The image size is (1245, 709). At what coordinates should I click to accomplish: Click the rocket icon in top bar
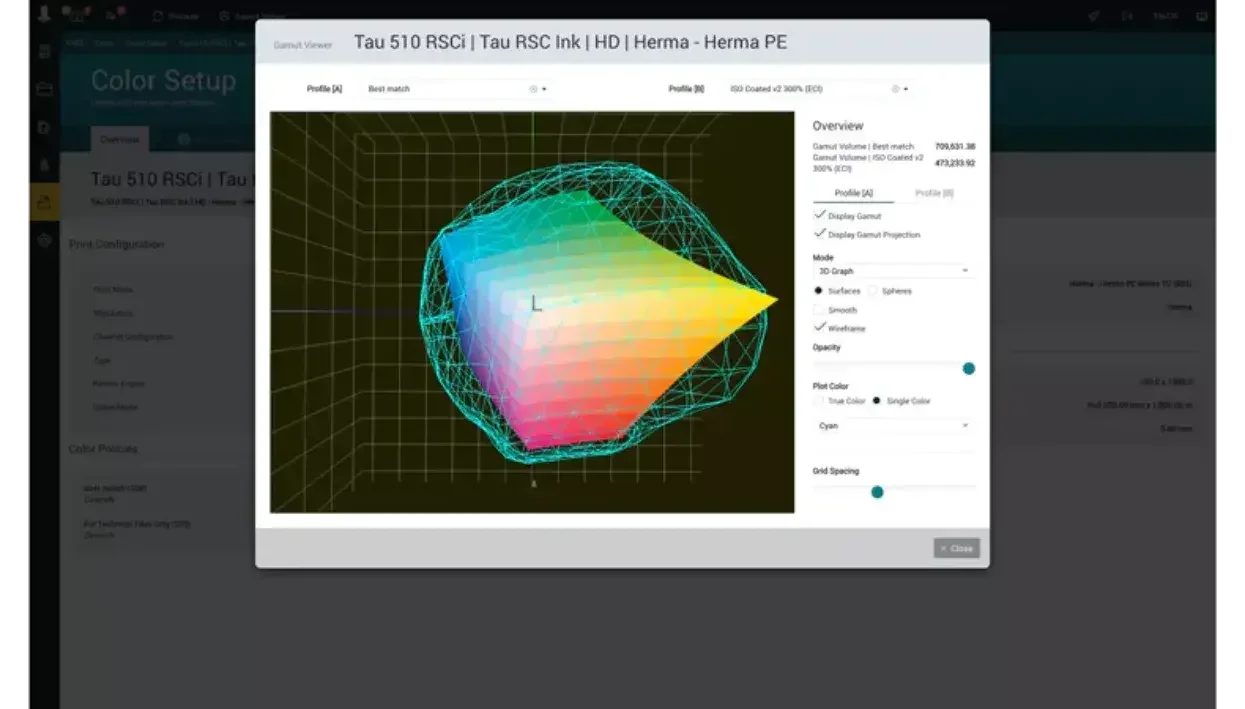(x=1094, y=16)
